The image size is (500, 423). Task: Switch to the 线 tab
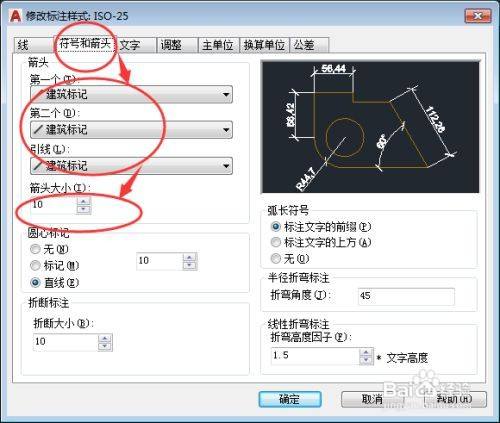tap(33, 45)
